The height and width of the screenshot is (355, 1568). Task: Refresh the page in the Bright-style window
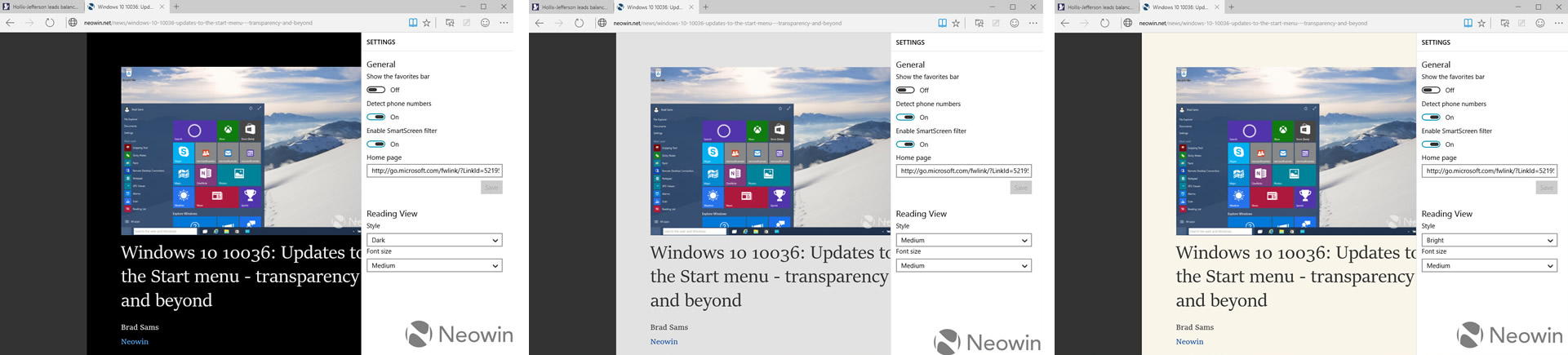(1104, 23)
